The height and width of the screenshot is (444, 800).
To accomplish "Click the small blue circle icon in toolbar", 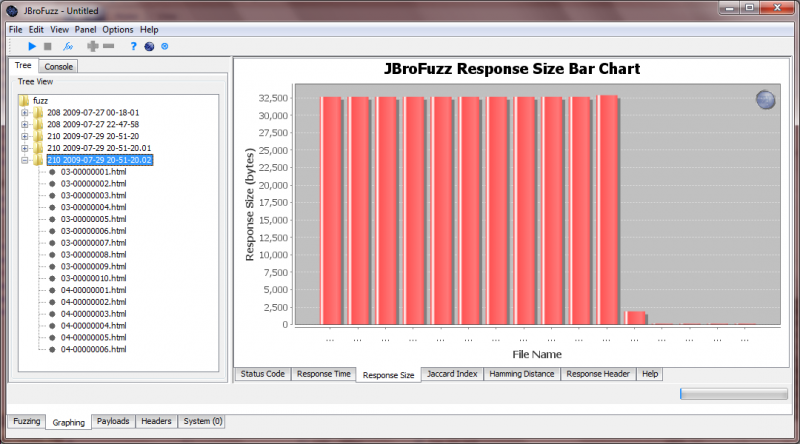I will 165,46.
